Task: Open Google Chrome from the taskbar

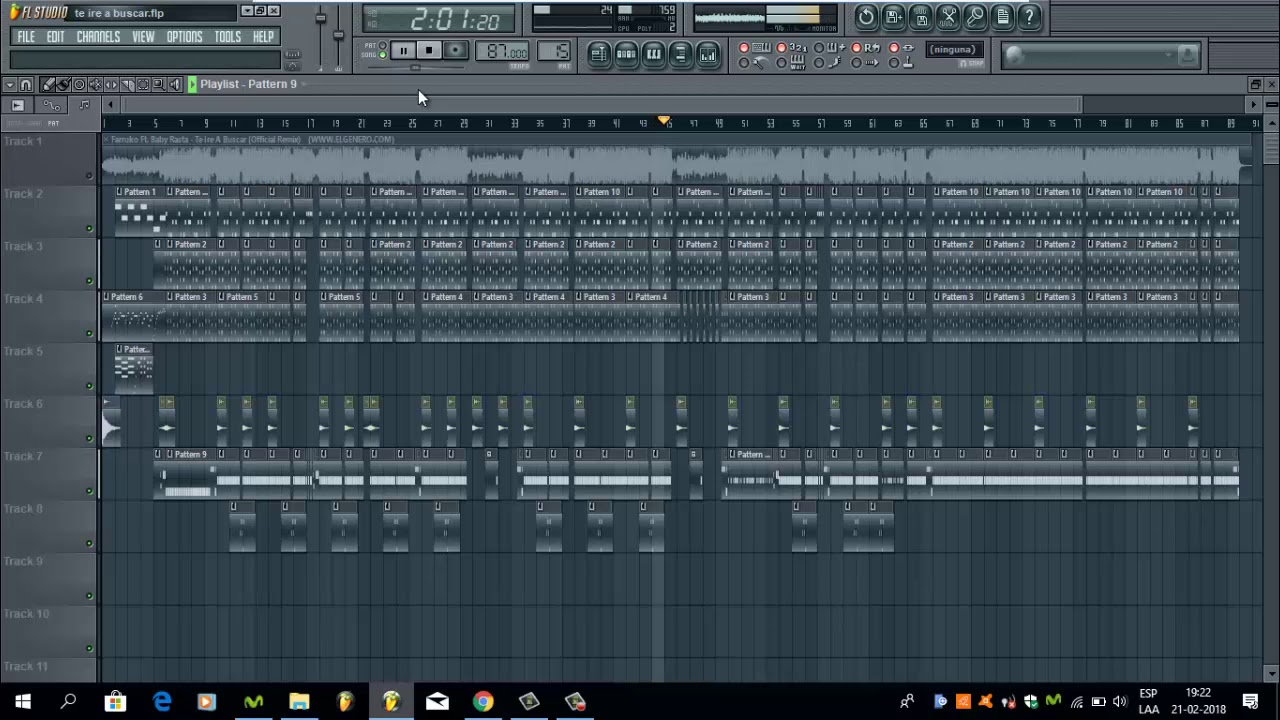Action: (483, 701)
